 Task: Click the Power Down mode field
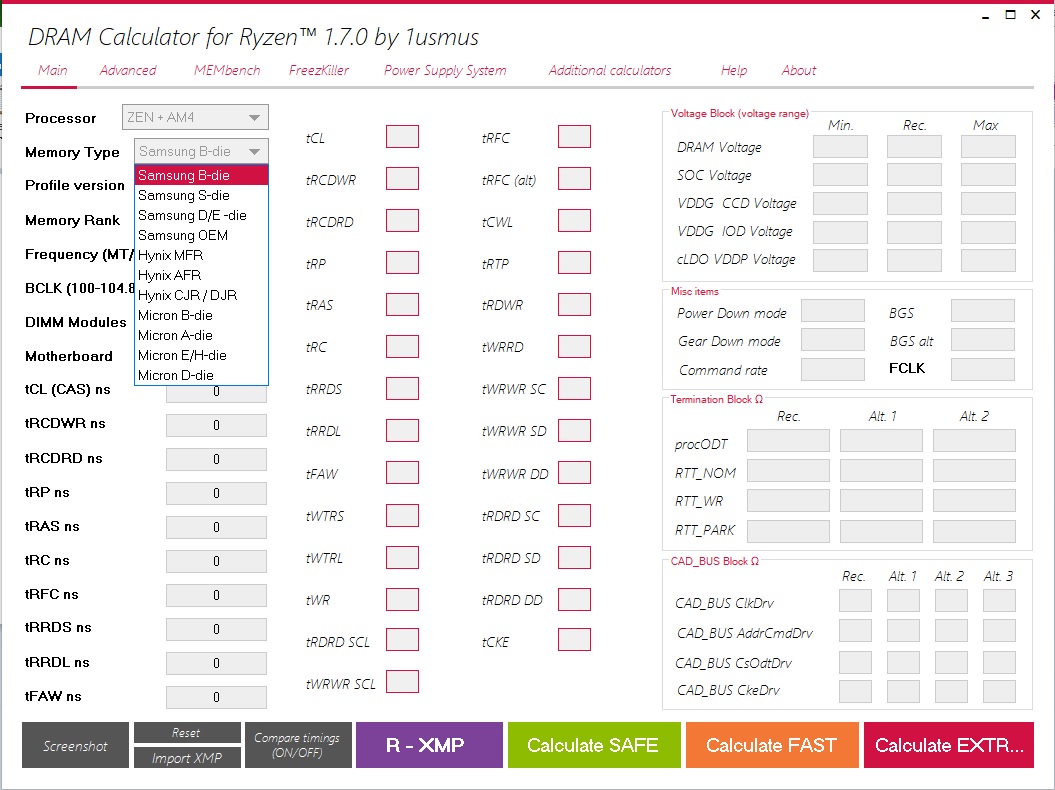pyautogui.click(x=833, y=312)
